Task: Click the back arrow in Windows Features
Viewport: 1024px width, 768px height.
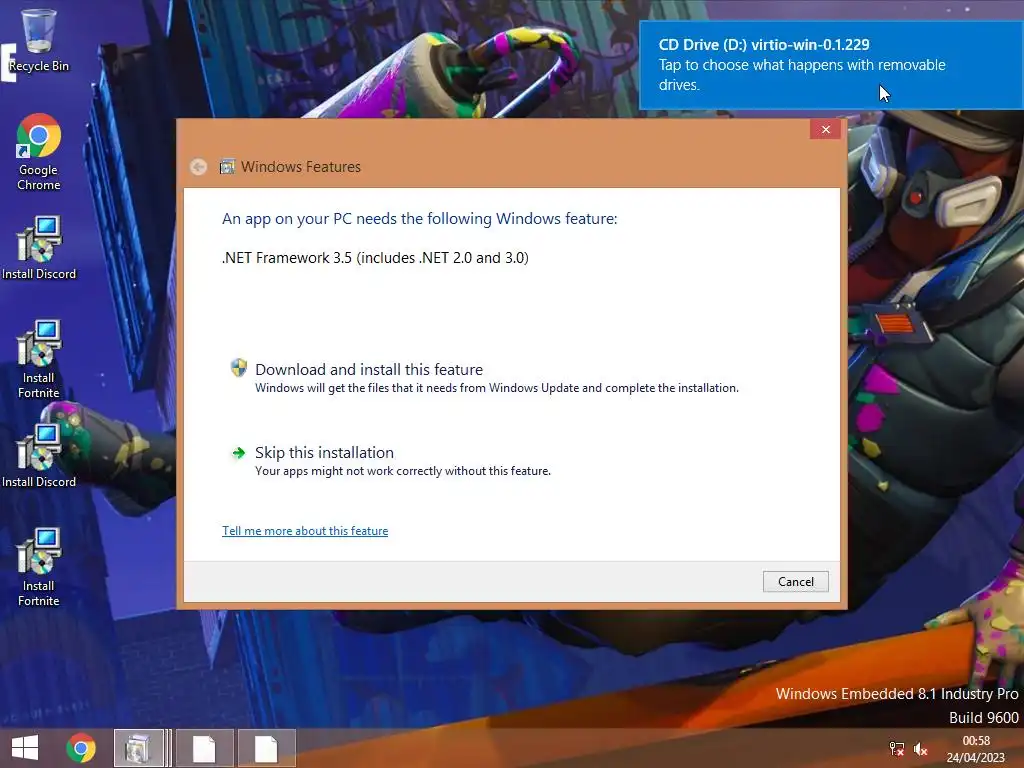Action: [x=199, y=167]
